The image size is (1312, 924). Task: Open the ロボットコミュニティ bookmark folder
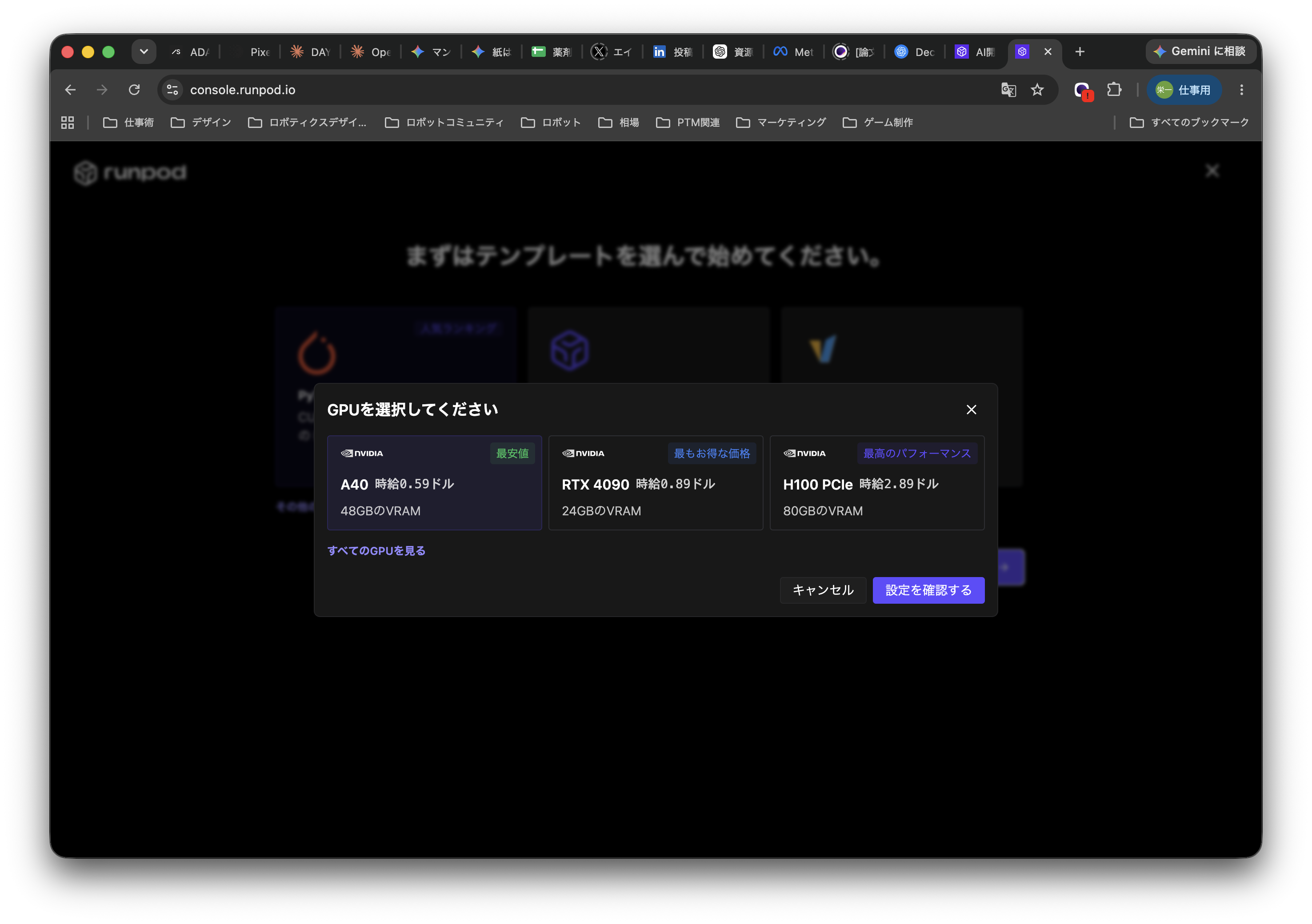coord(444,122)
